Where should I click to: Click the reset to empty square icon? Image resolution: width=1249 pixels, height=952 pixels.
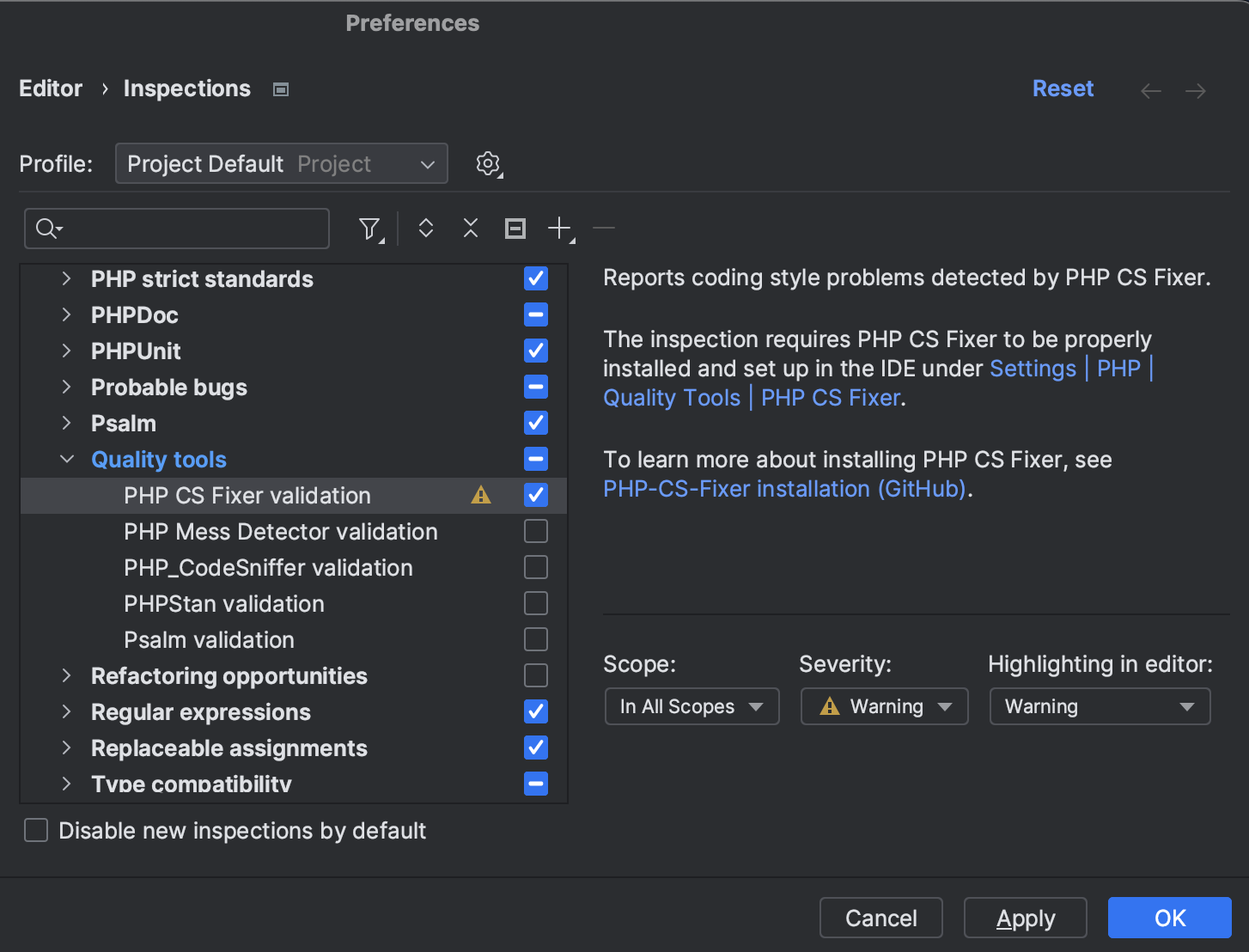coord(515,229)
